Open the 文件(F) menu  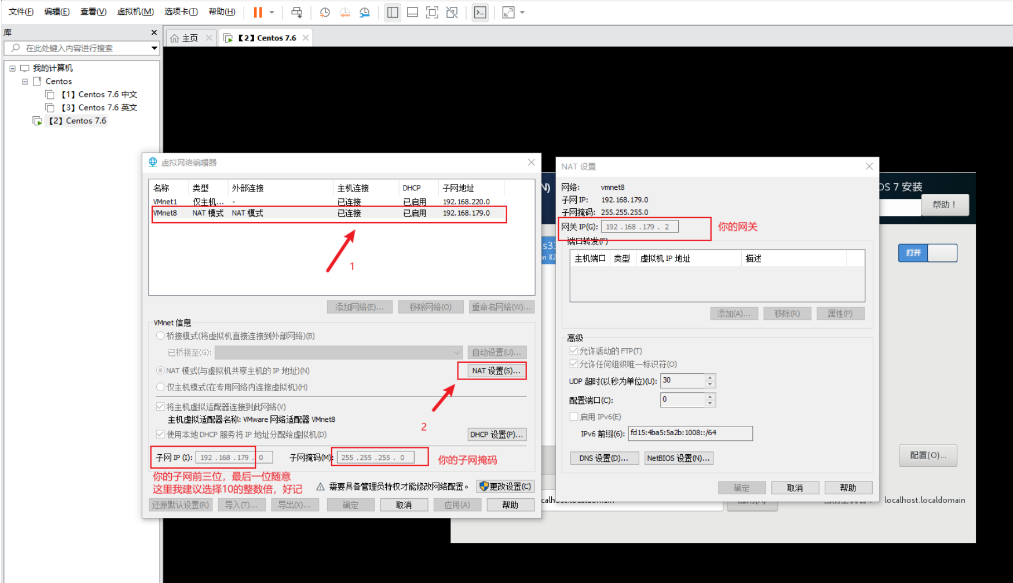point(21,12)
